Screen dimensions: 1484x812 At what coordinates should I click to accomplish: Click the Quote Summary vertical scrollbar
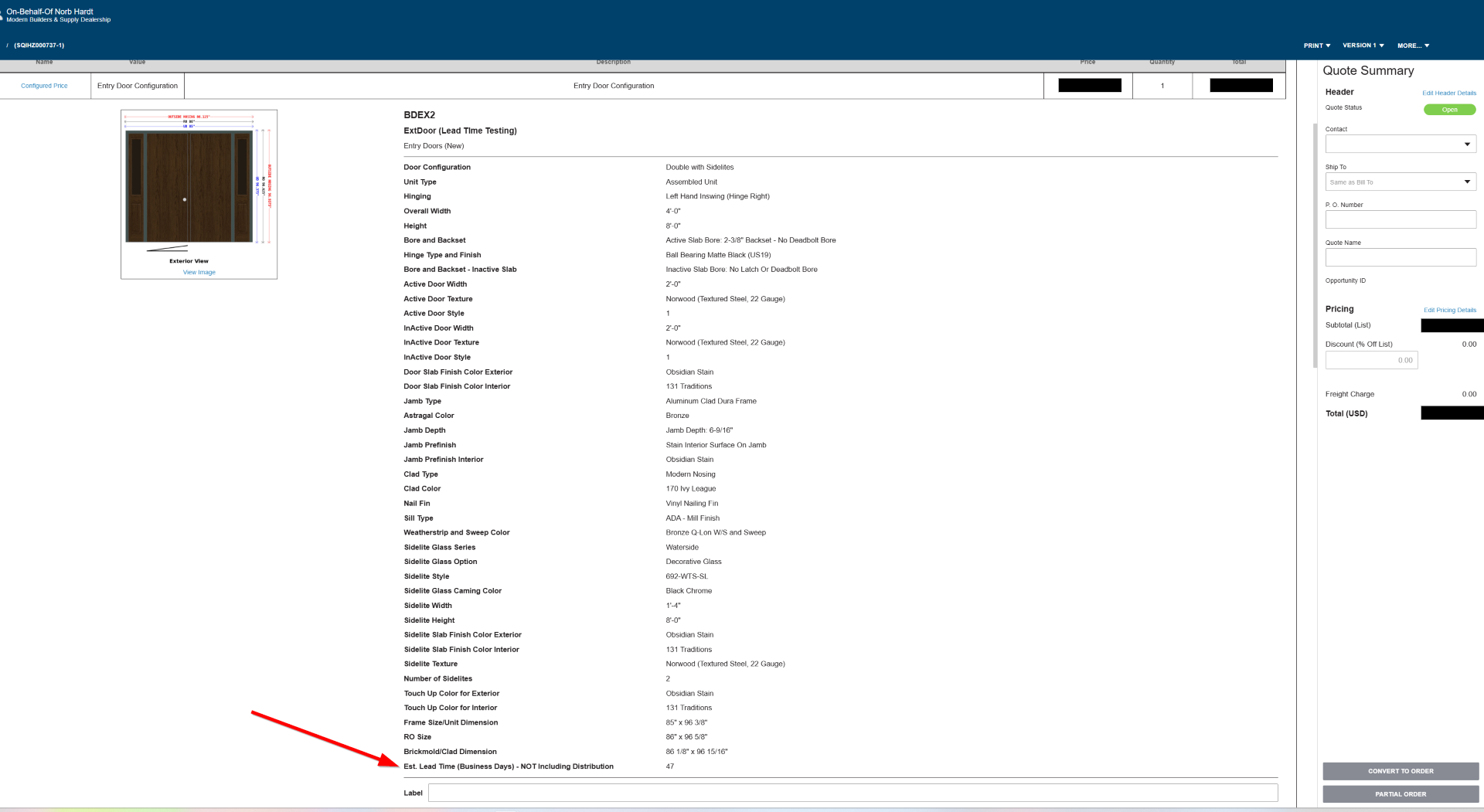pyautogui.click(x=1315, y=245)
